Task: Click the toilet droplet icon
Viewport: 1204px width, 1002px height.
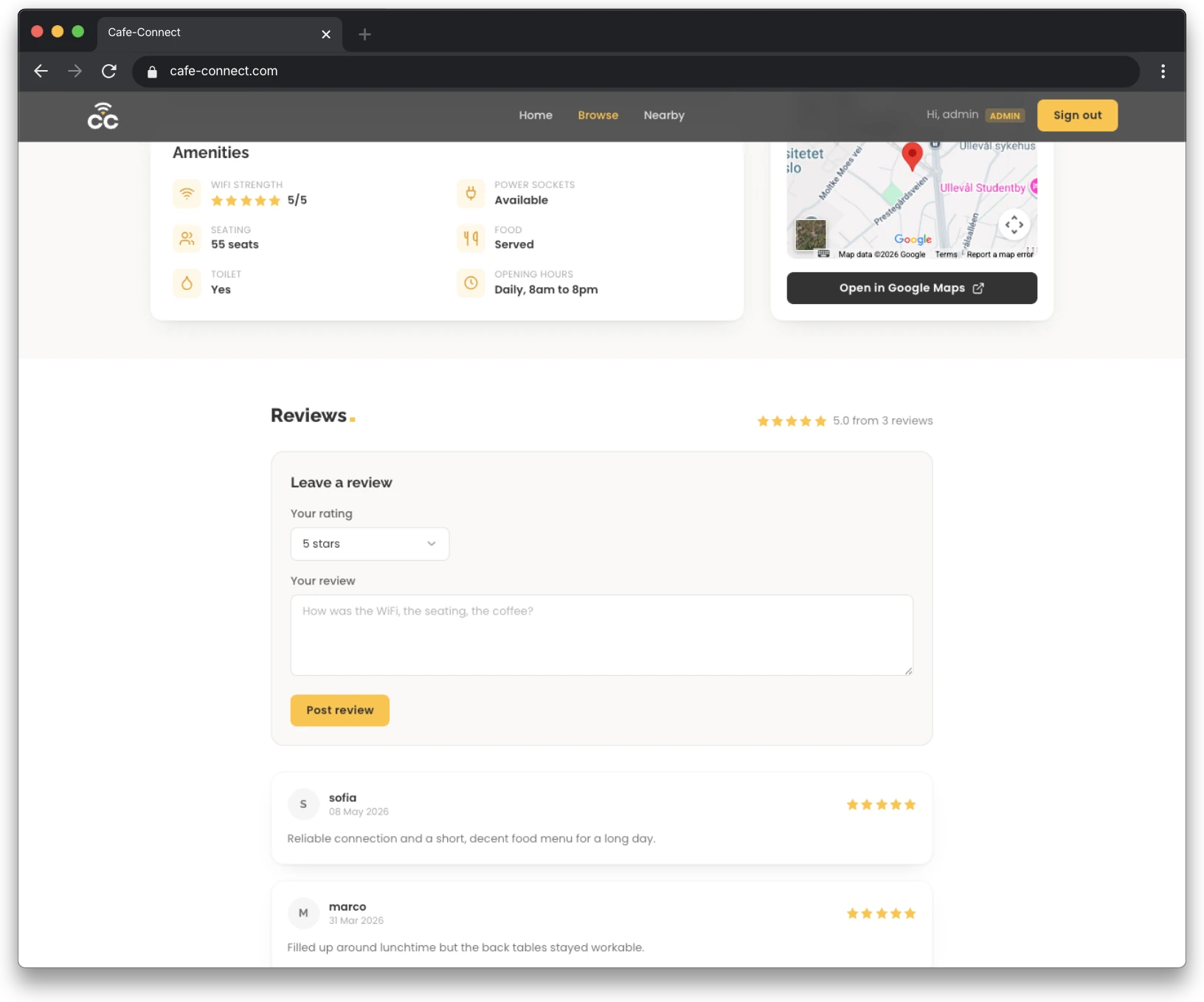Action: [x=187, y=283]
